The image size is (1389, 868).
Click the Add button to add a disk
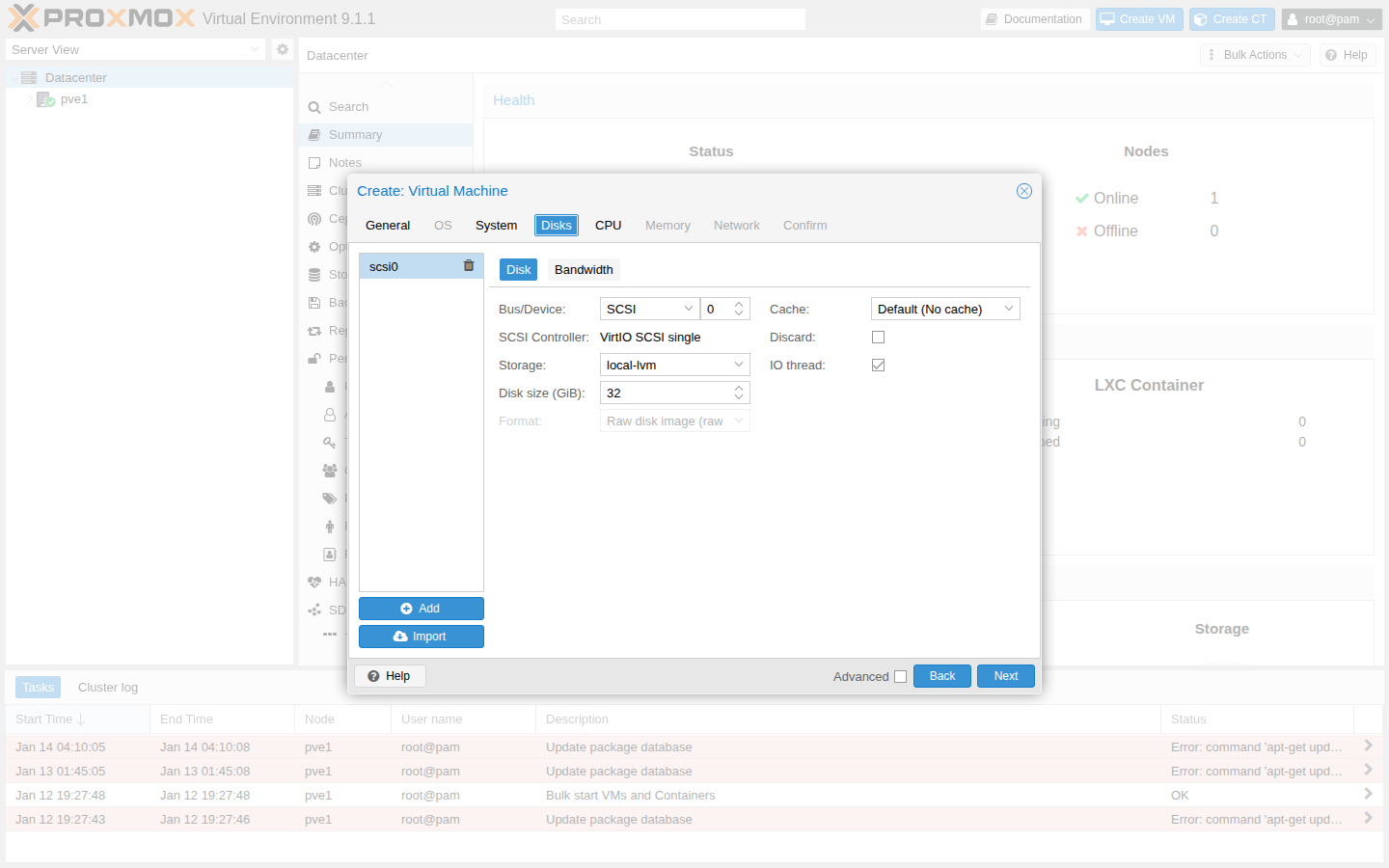421,608
